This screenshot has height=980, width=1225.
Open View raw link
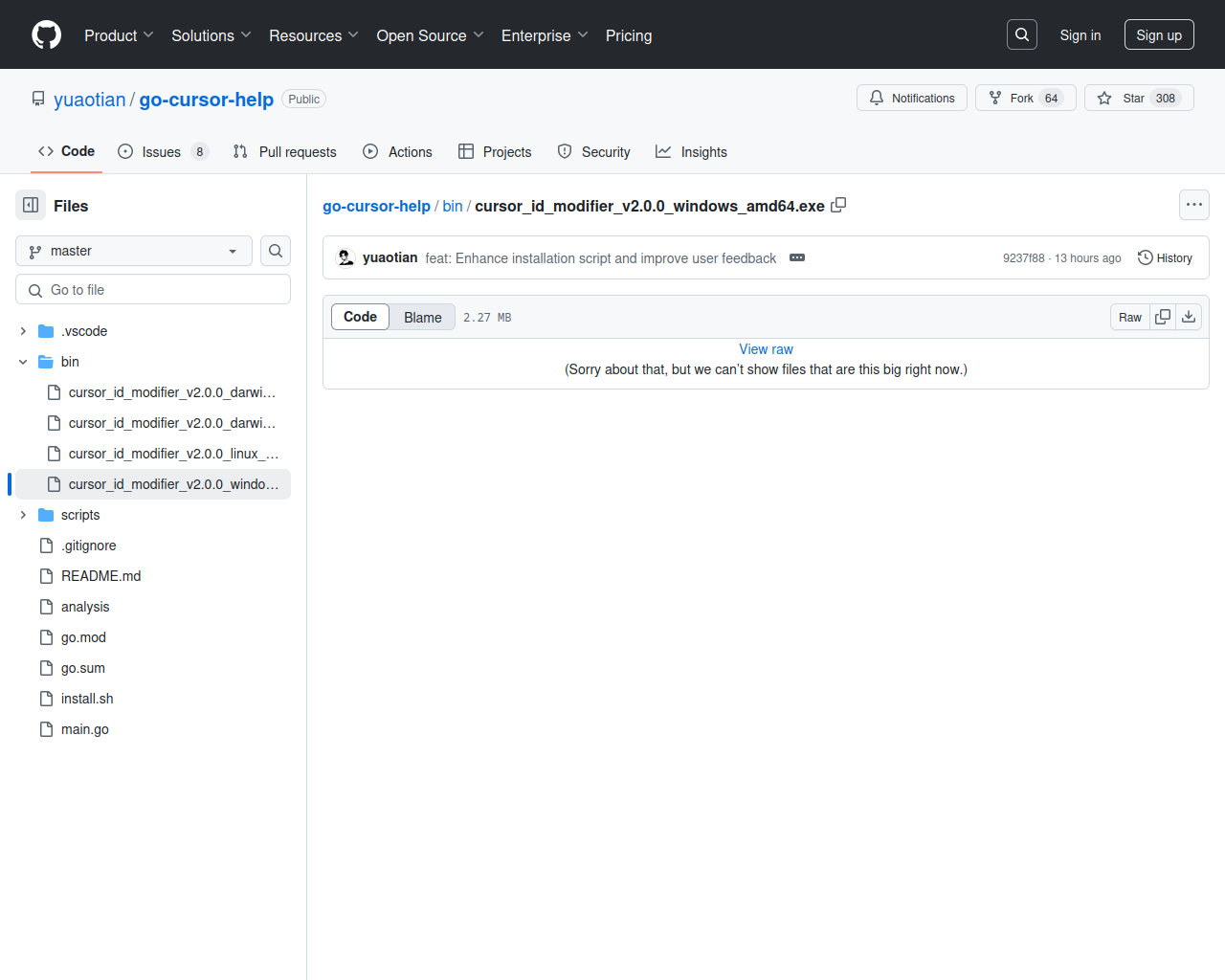[x=766, y=349]
